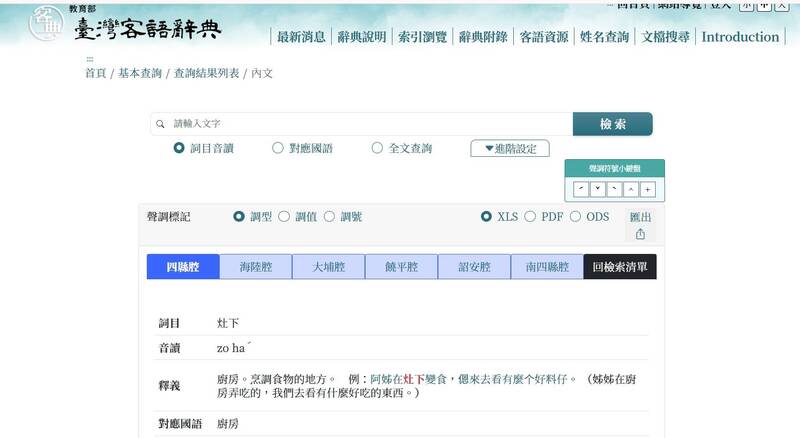The width and height of the screenshot is (800, 438).
Task: Open the 姓名查詢 menu
Action: pyautogui.click(x=605, y=37)
